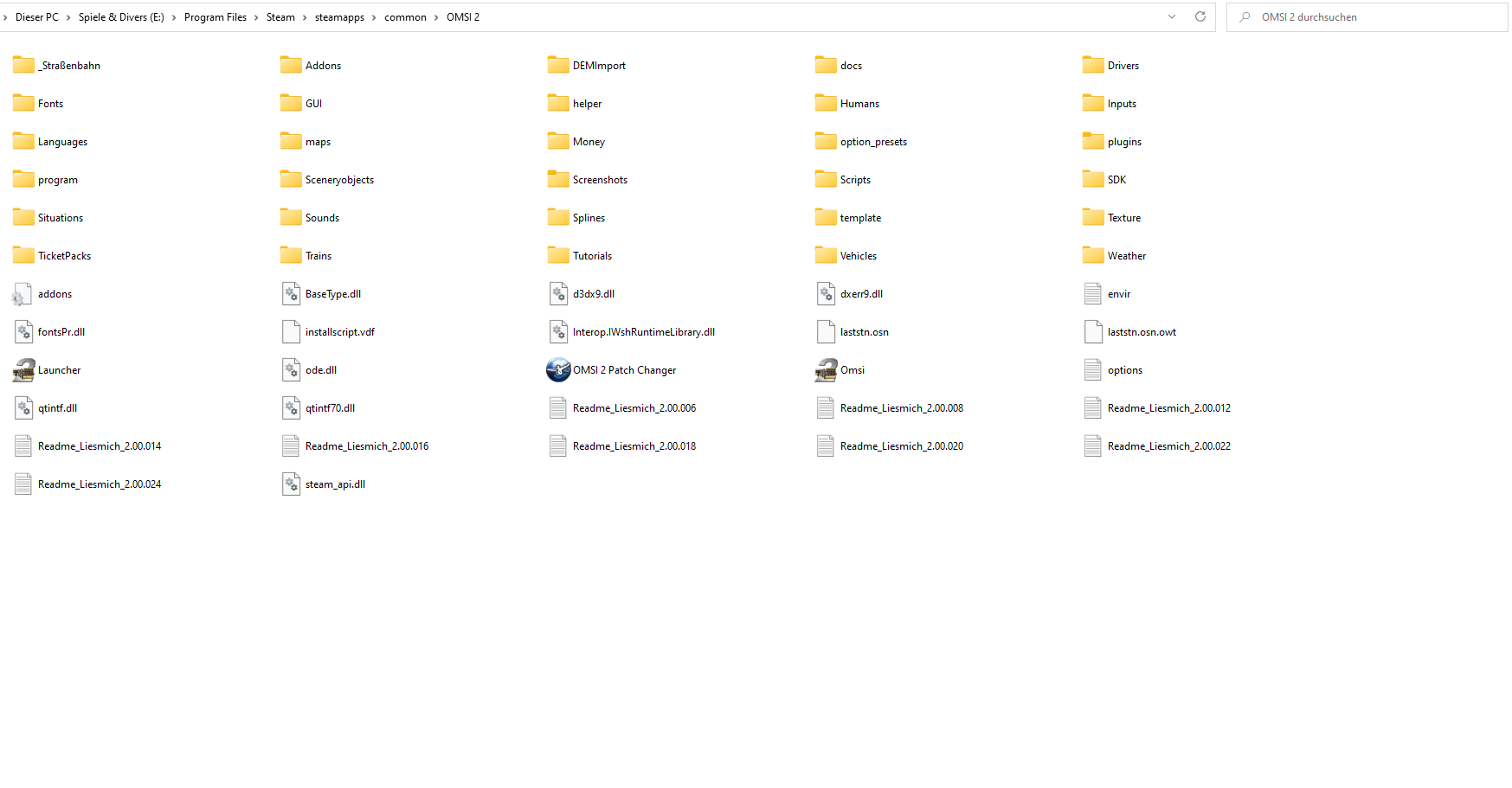The image size is (1512, 788).
Task: Select the maps folder
Action: point(306,142)
